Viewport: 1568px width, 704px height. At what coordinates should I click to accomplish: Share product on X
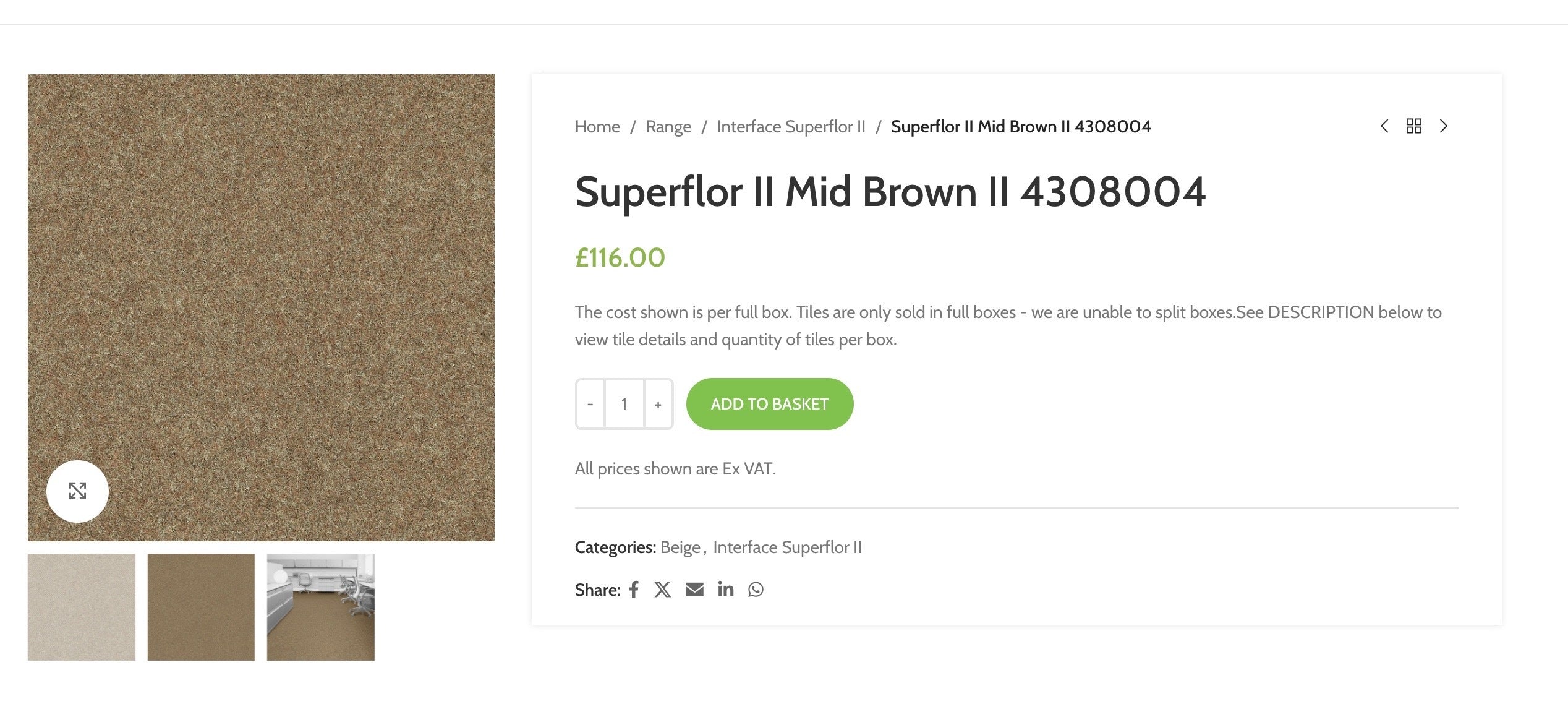point(663,590)
